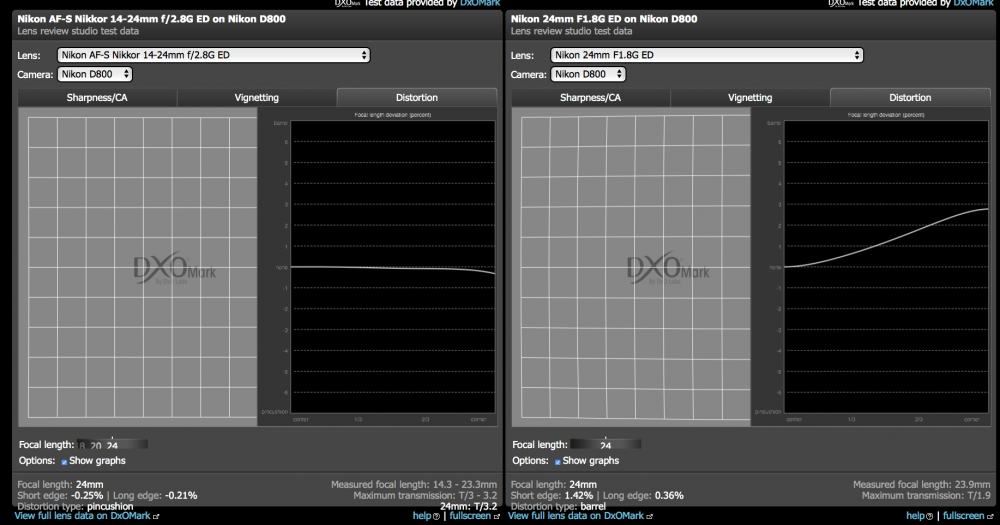
Task: Click 'Distortion type: pincushion' text
Action: 75,507
